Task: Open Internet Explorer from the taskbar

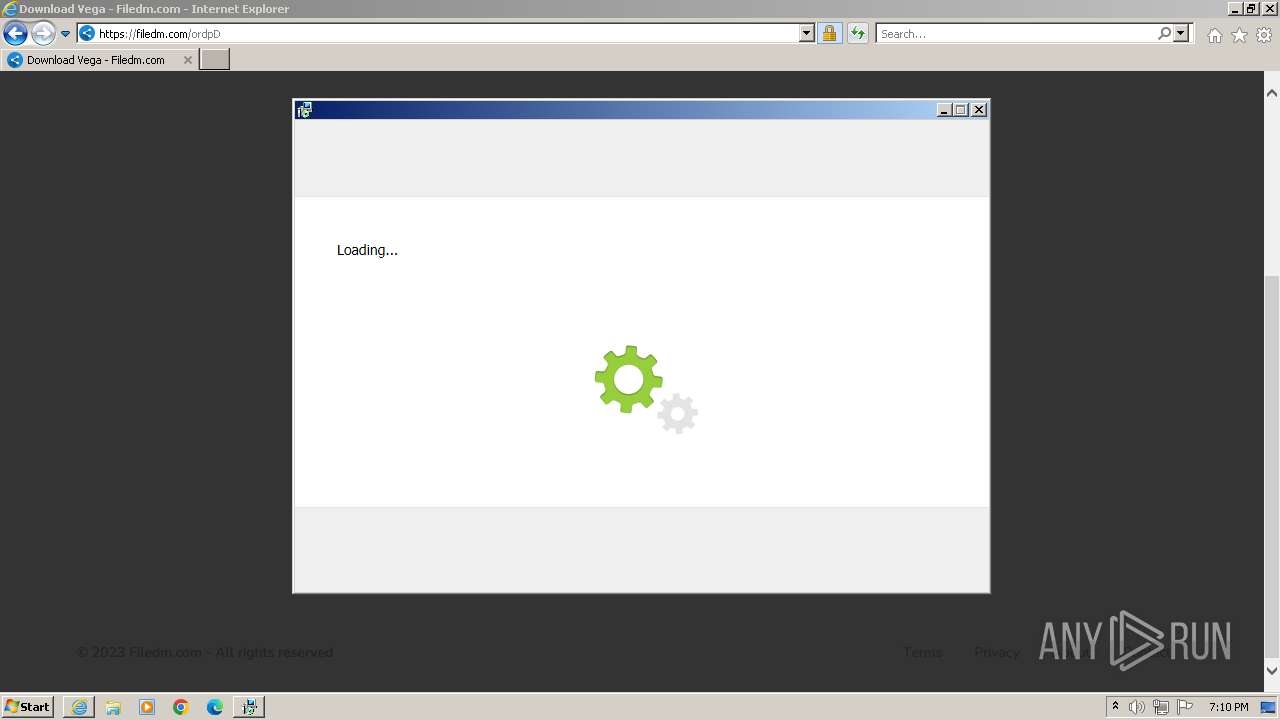Action: pyautogui.click(x=79, y=707)
